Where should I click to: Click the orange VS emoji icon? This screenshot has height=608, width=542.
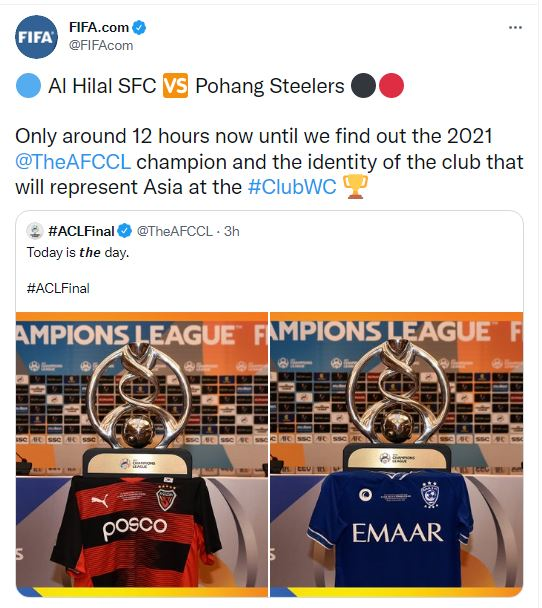click(x=175, y=85)
